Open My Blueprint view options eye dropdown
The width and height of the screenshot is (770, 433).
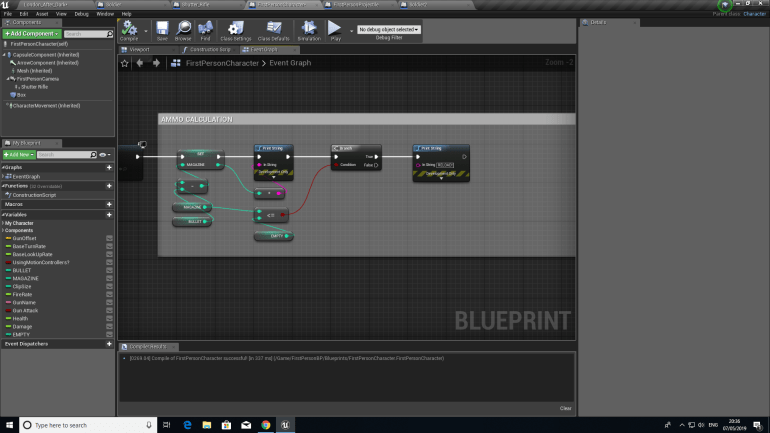click(105, 155)
